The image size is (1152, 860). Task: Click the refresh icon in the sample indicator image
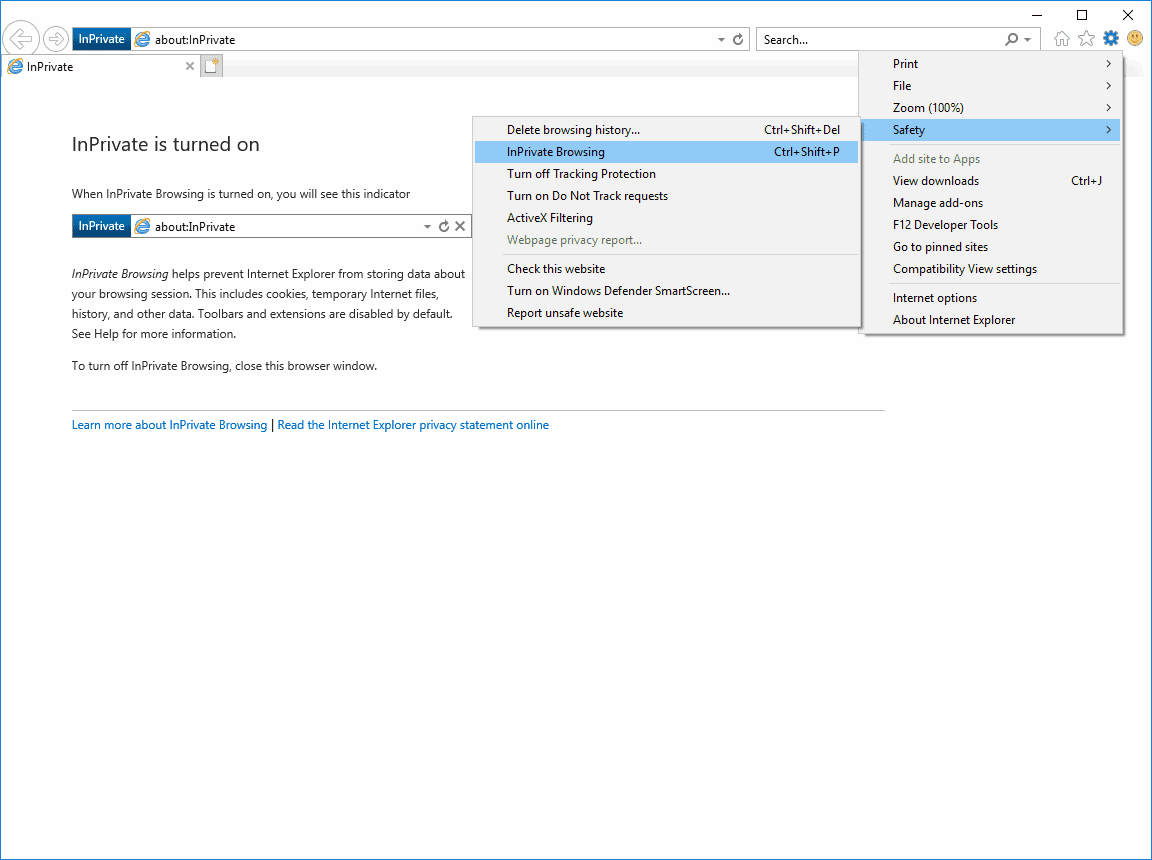tap(444, 226)
